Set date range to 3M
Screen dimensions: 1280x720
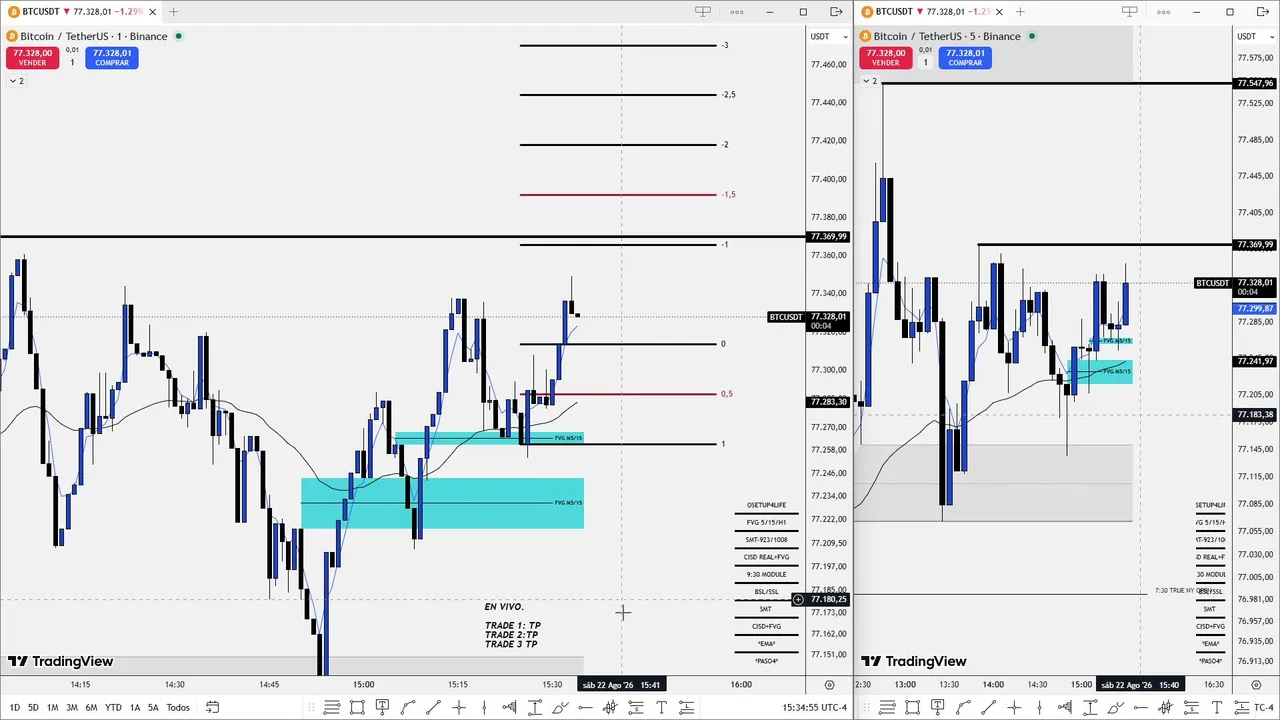pyautogui.click(x=72, y=708)
